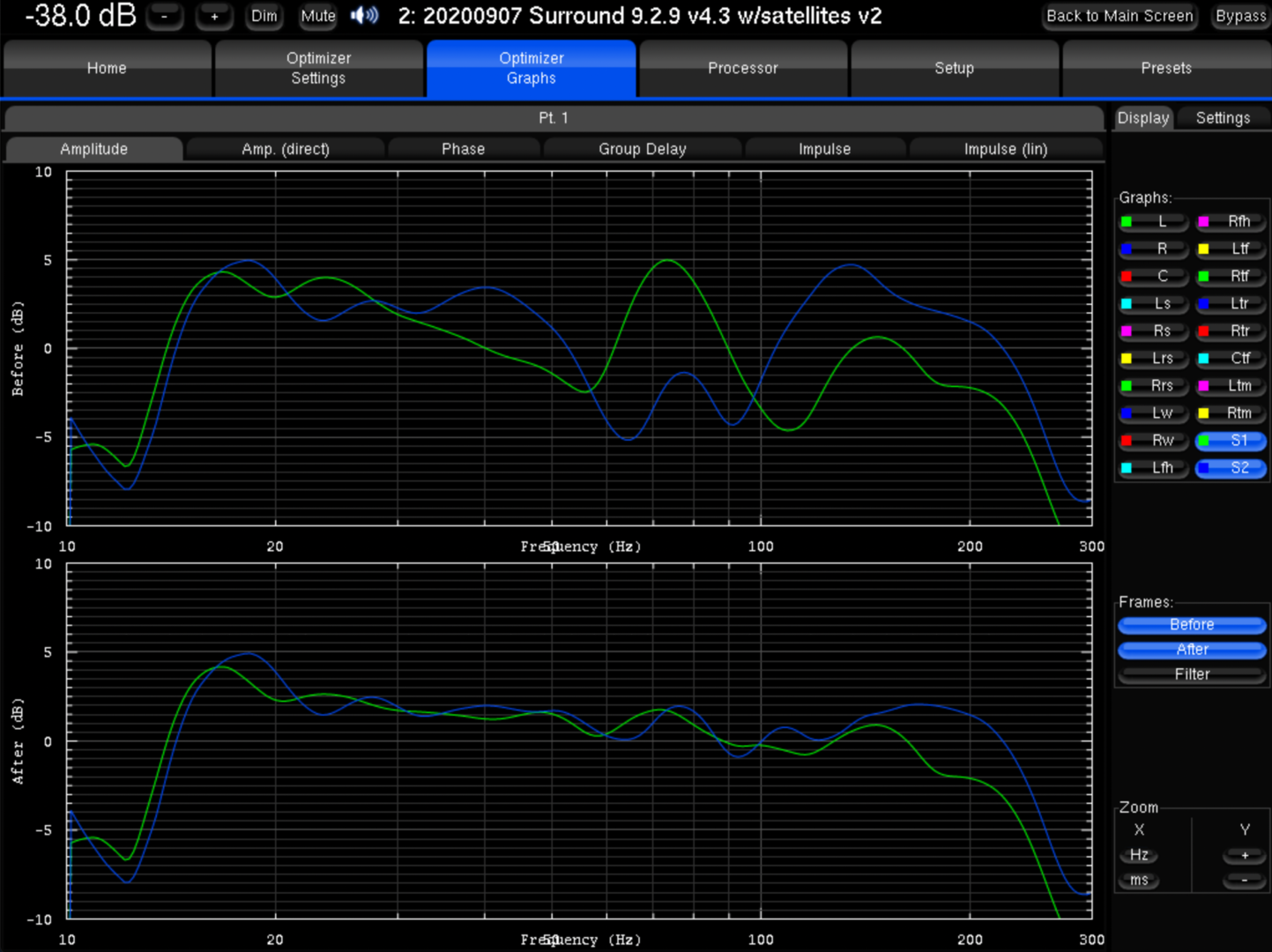Switch to the Impulse (lin) tab
This screenshot has width=1272, height=952.
pos(1006,149)
